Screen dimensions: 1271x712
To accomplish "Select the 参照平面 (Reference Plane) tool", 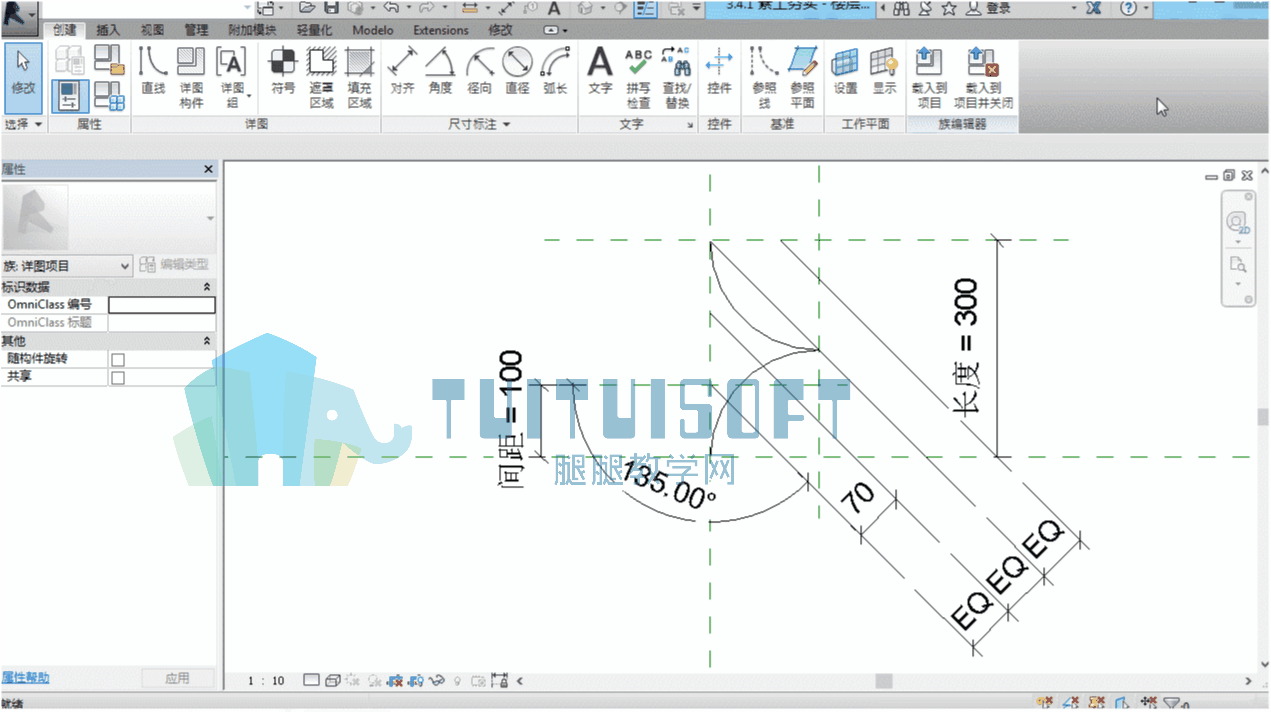I will pos(802,77).
